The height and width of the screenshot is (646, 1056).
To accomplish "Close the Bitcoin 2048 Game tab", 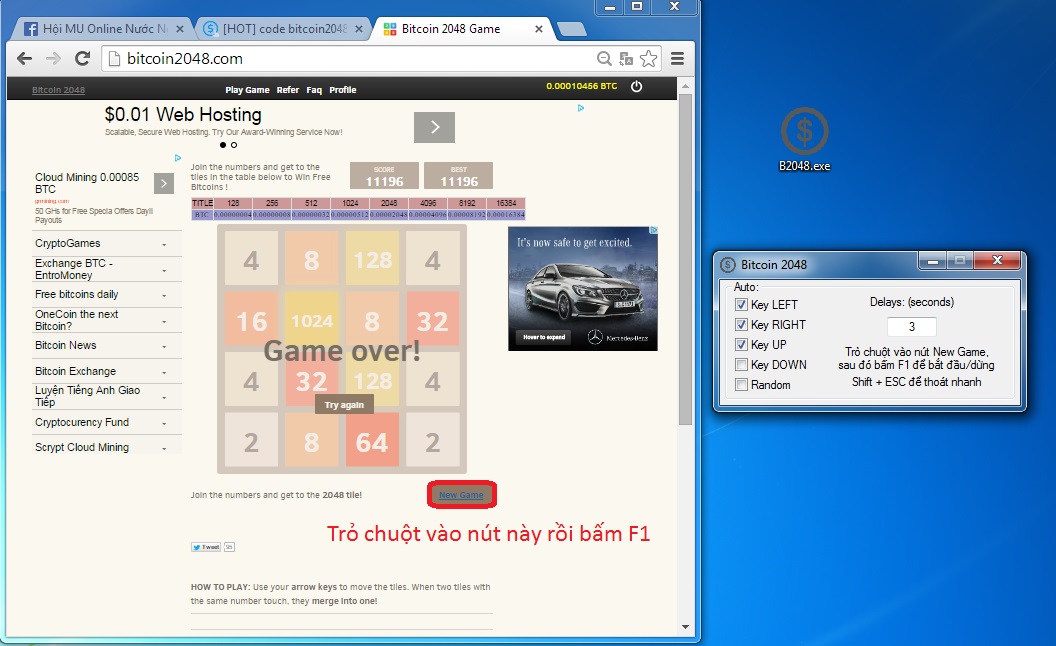I will point(538,29).
